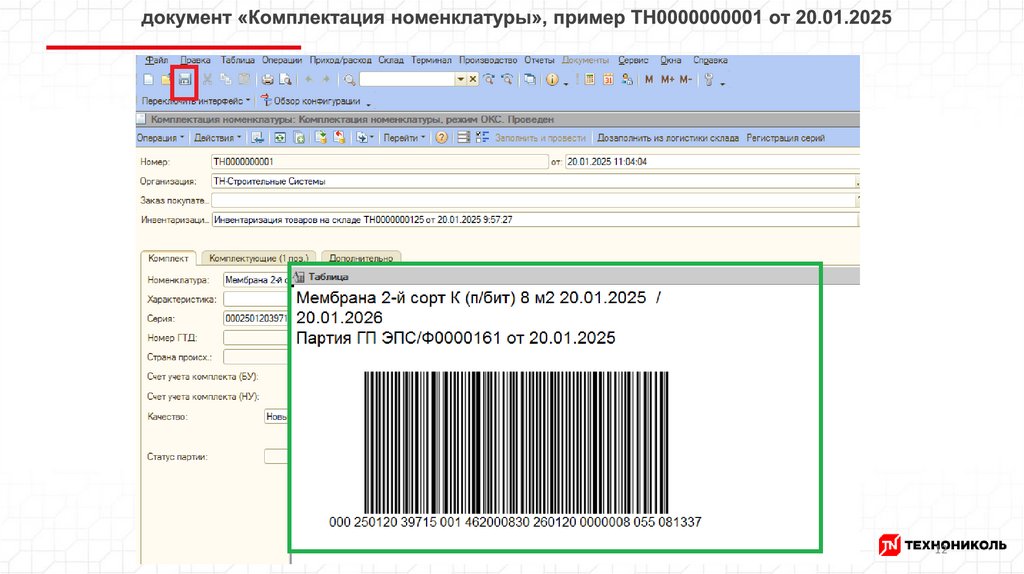Open the Перейти dropdown menu
1024x574 pixels.
point(404,138)
